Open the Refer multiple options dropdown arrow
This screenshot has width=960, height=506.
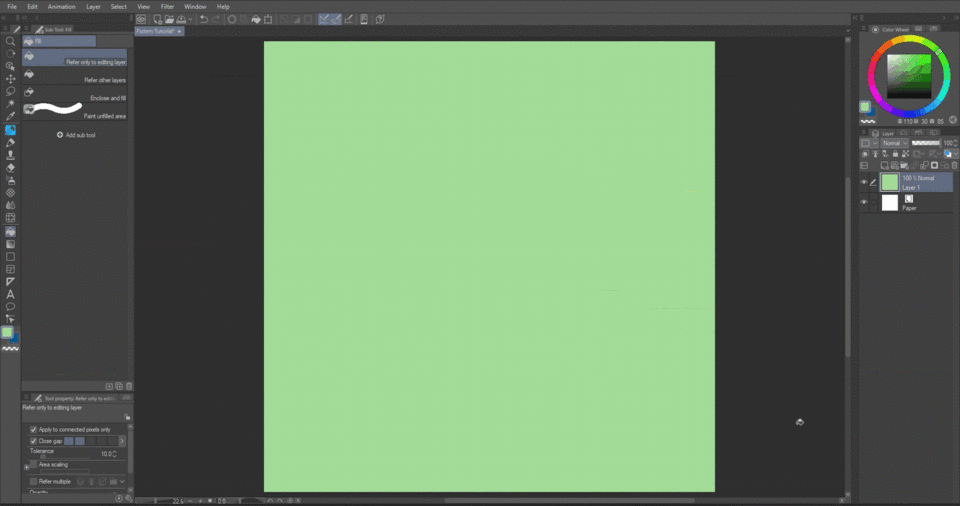[x=122, y=481]
